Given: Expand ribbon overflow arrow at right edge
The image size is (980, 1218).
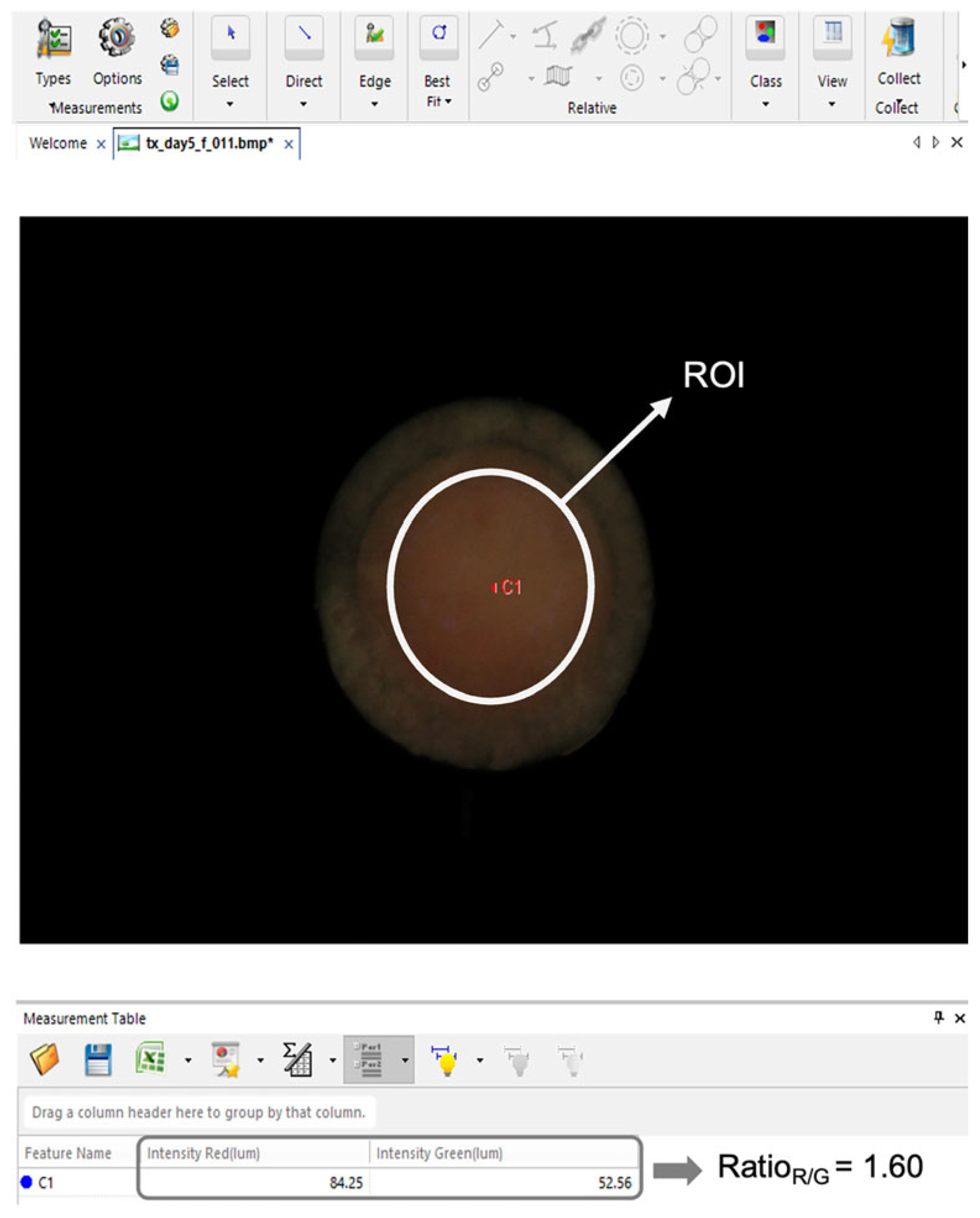Looking at the screenshot, I should pos(964,64).
